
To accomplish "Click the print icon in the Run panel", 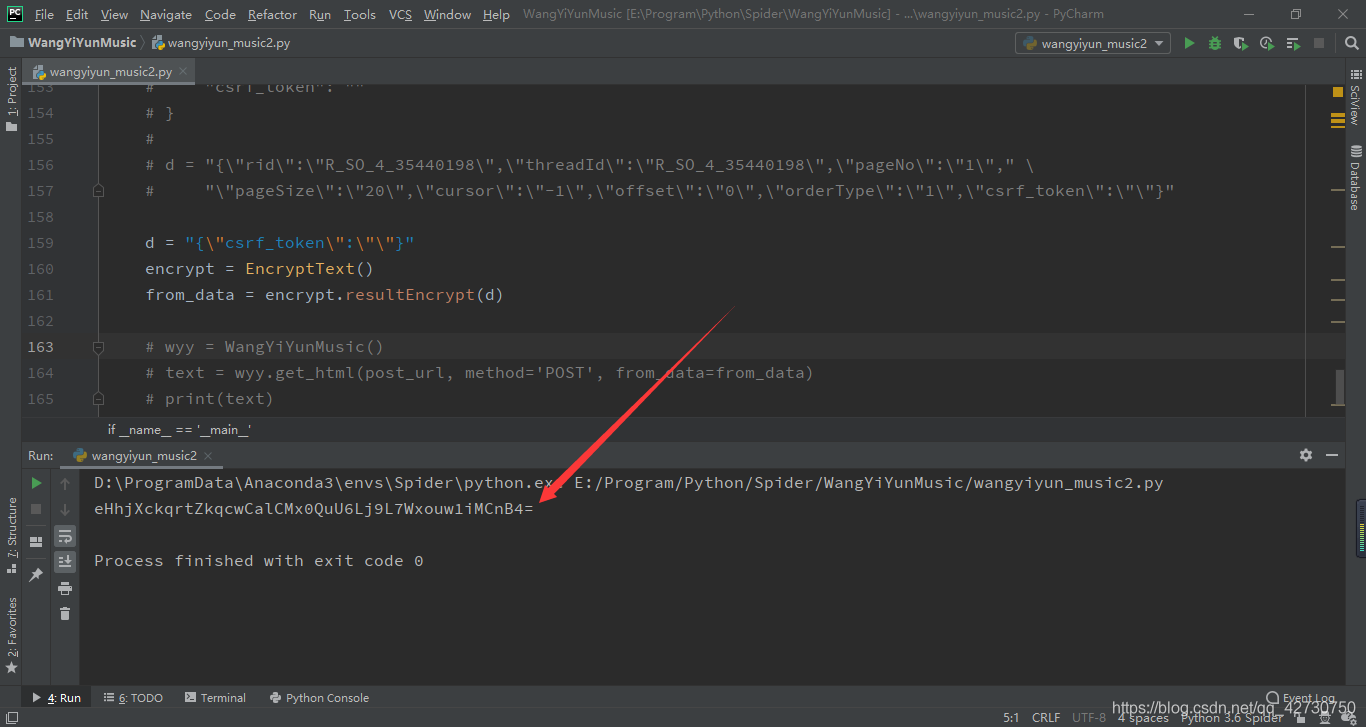I will [65, 588].
